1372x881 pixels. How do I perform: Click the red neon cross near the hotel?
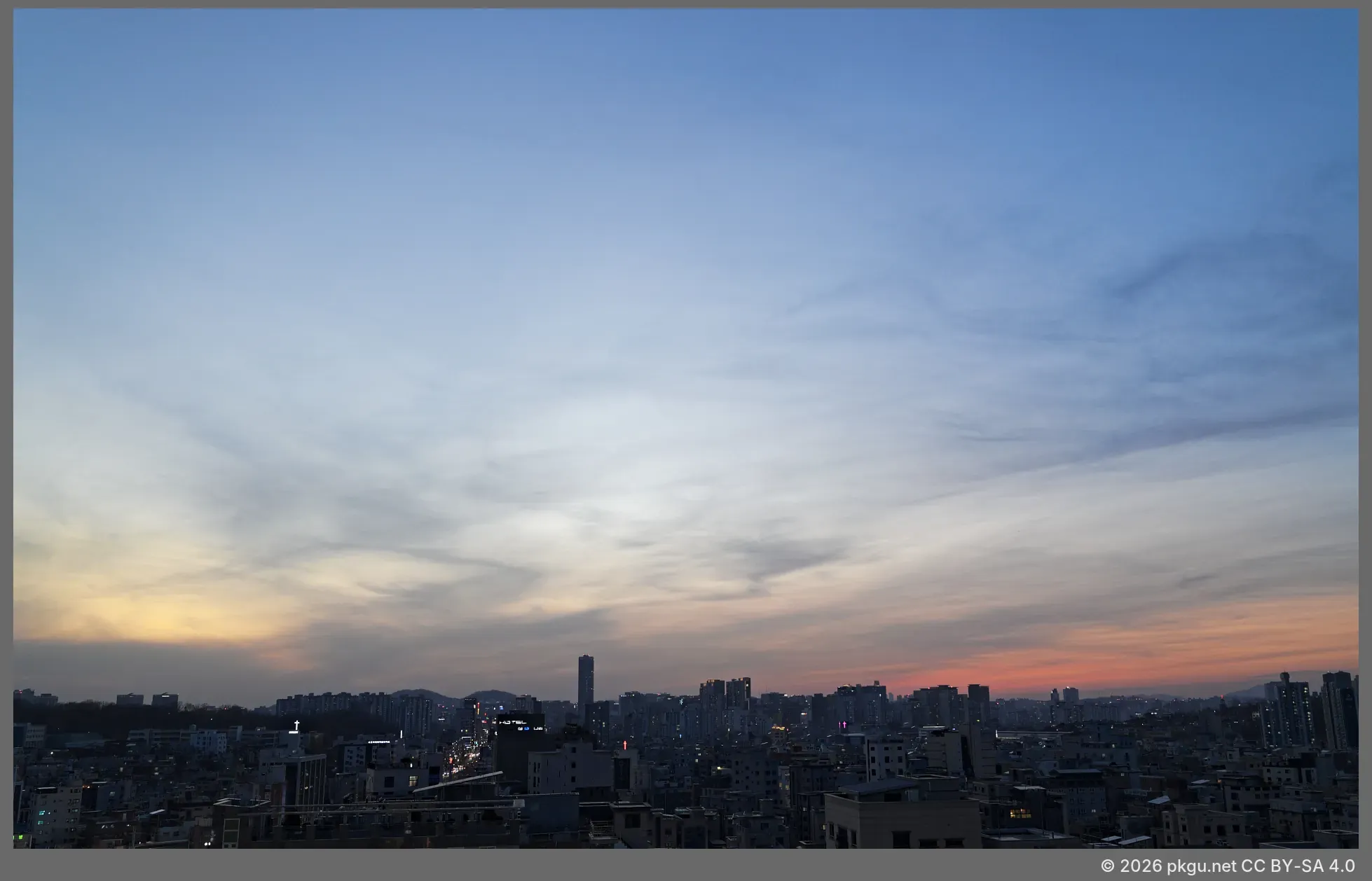(625, 744)
